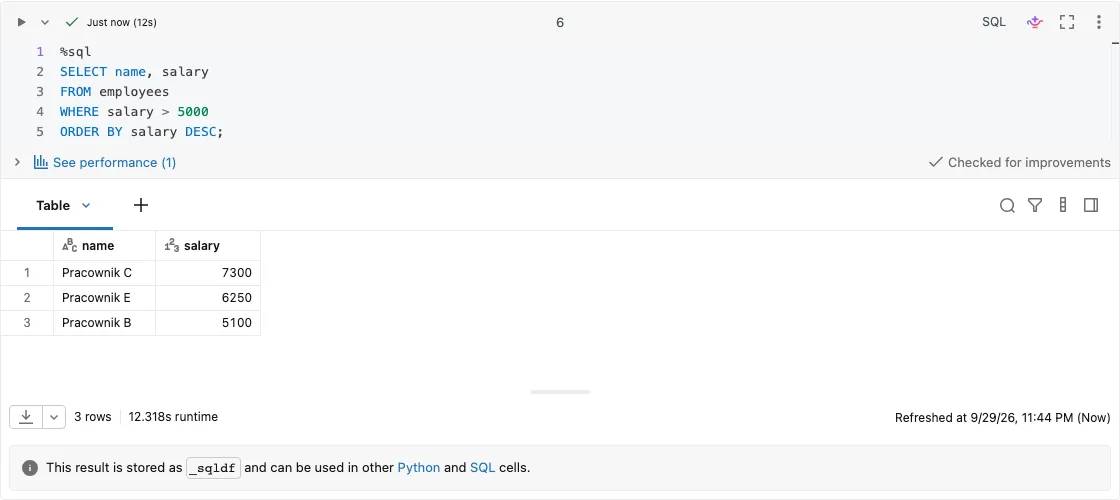The height and width of the screenshot is (500, 1120).
Task: Click the performance bar chart icon
Action: point(41,162)
